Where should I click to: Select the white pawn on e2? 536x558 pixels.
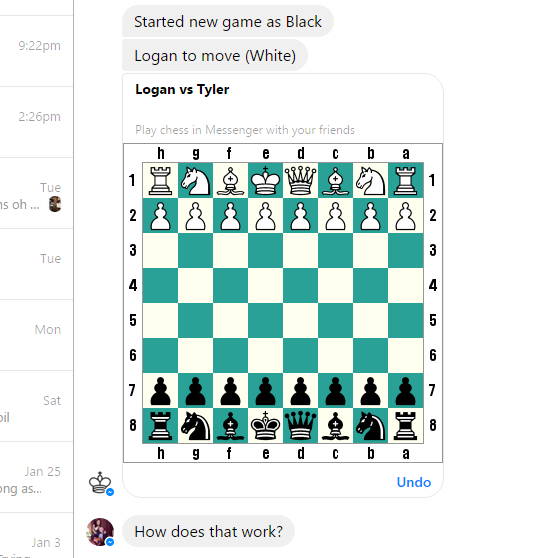(x=266, y=216)
